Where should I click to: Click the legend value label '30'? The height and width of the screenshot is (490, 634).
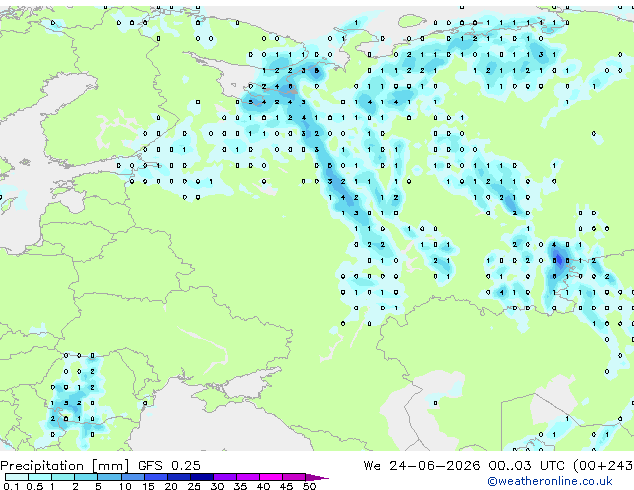coord(217,486)
